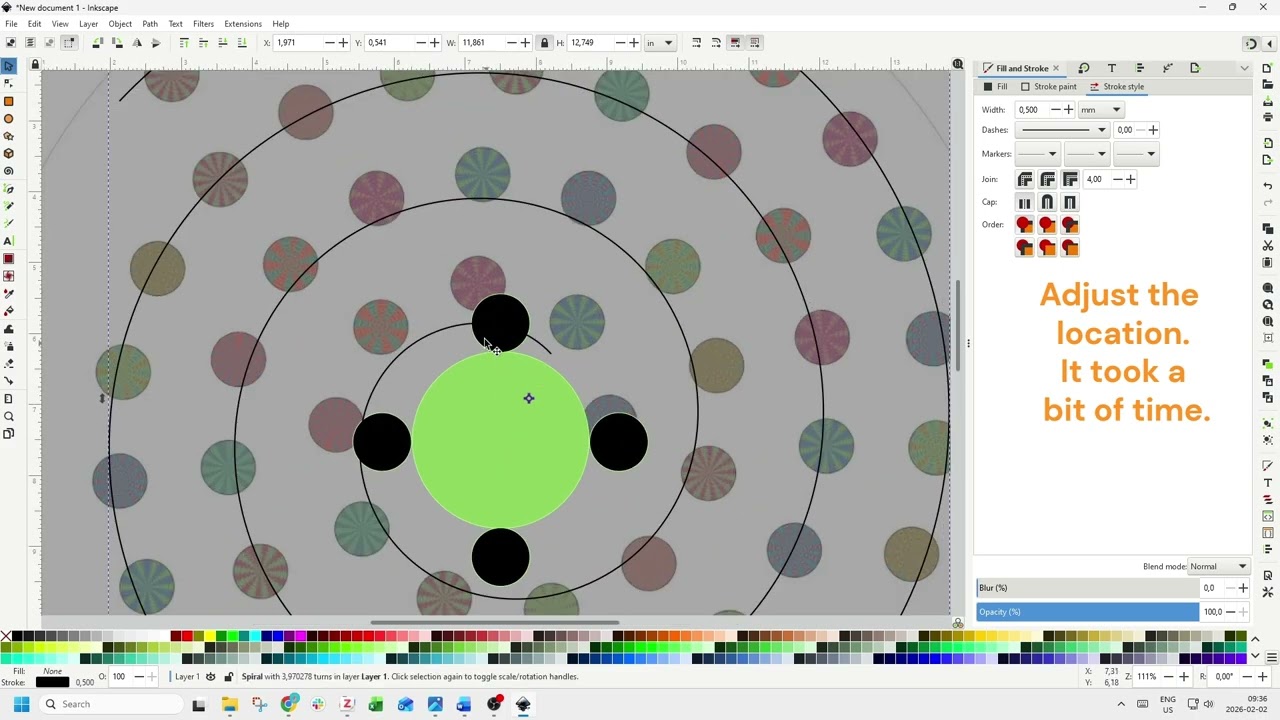Undo the last action
1280x720 pixels.
click(x=1268, y=187)
